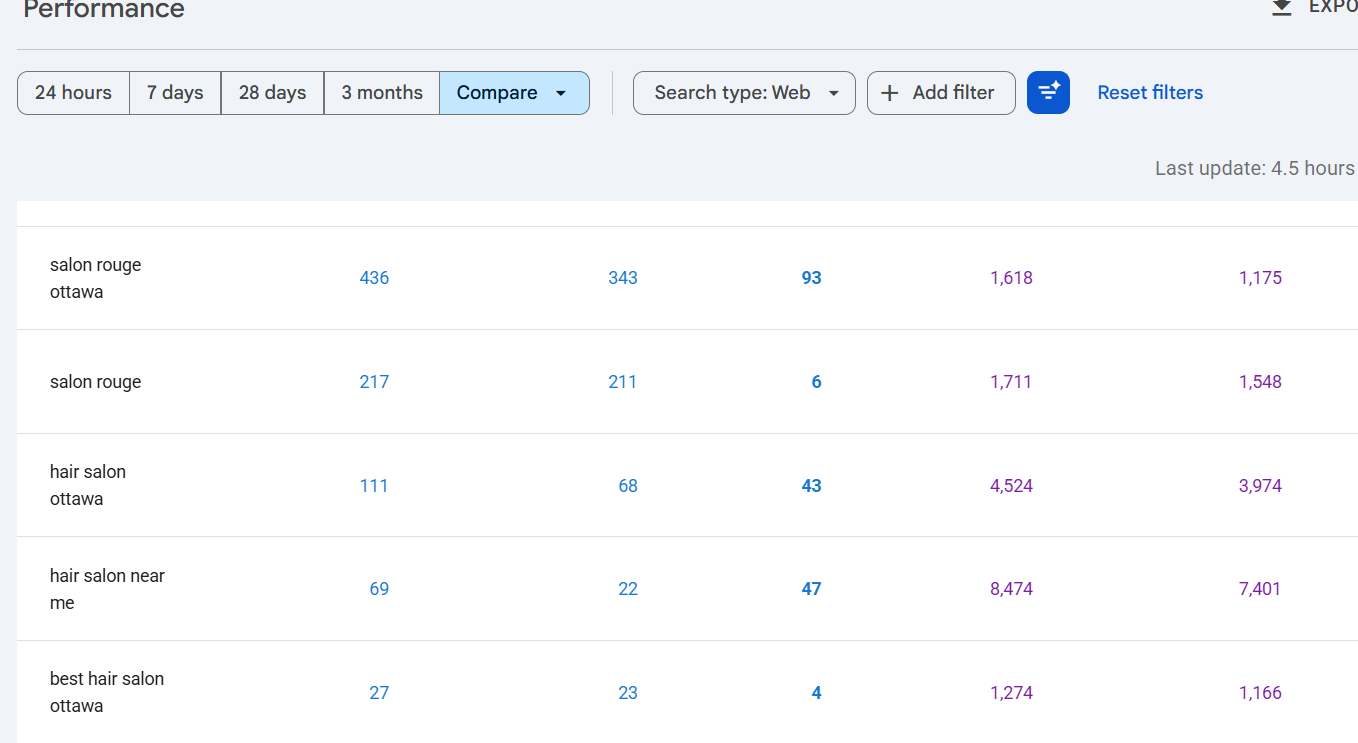
Task: Select the 24 hours date range
Action: point(73,93)
